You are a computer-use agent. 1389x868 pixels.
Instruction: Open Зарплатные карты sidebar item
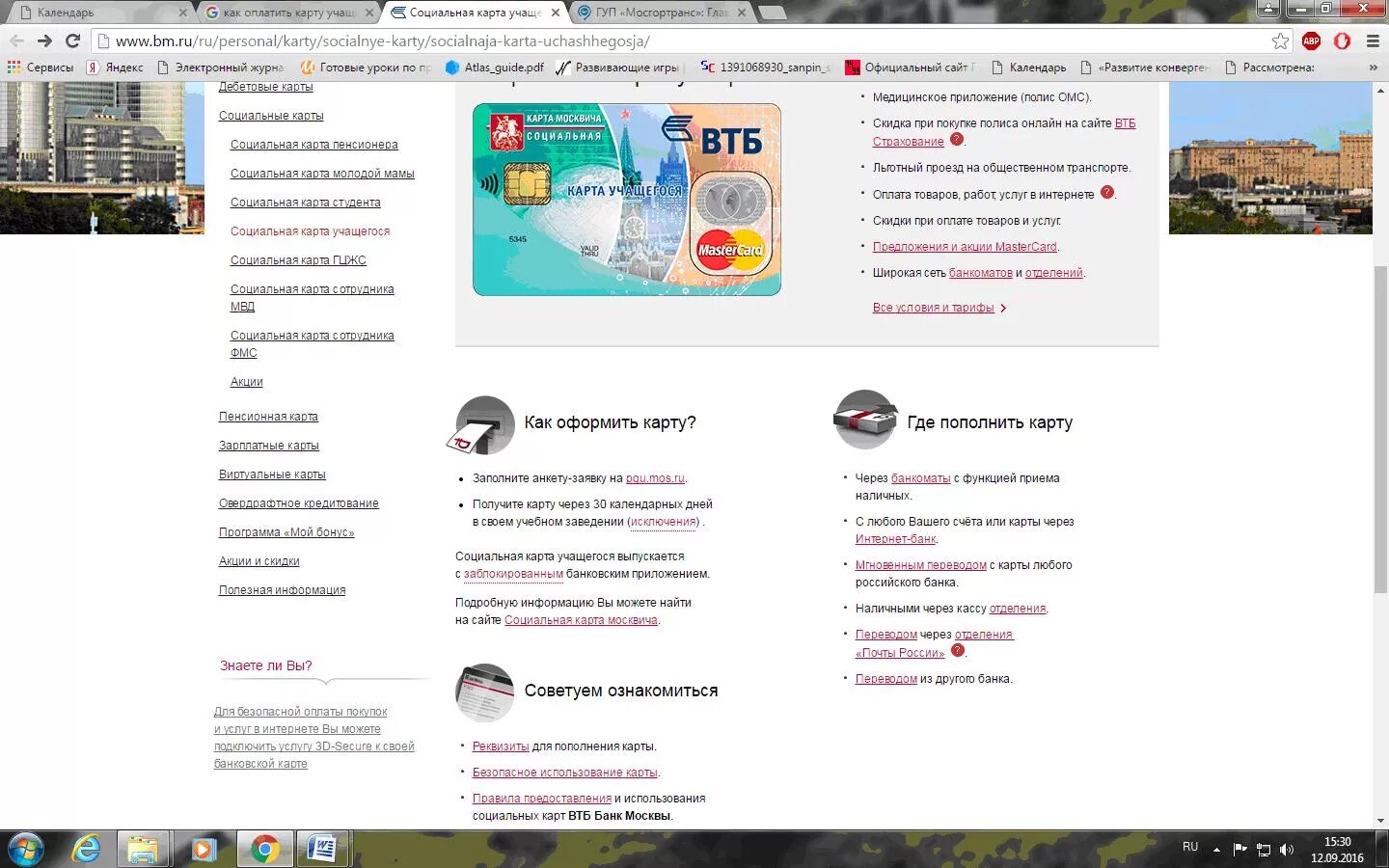point(268,446)
